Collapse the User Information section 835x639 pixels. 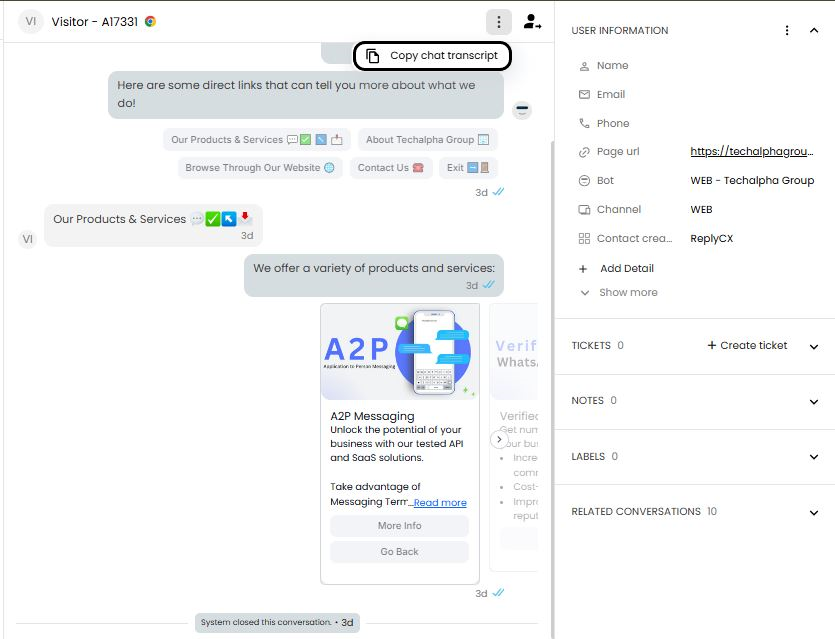[x=814, y=31]
